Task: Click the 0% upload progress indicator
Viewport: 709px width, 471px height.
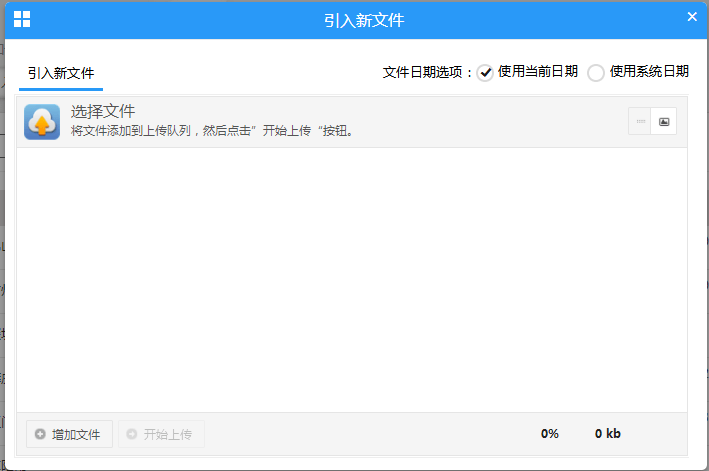Action: (550, 434)
